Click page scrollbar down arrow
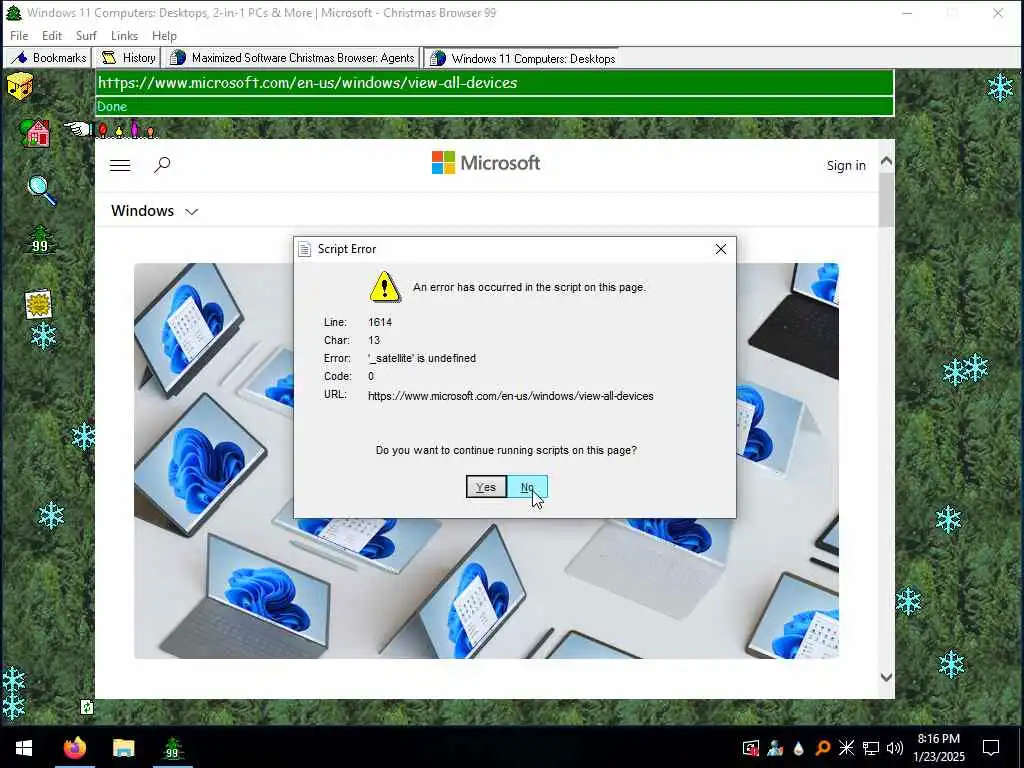 point(886,677)
